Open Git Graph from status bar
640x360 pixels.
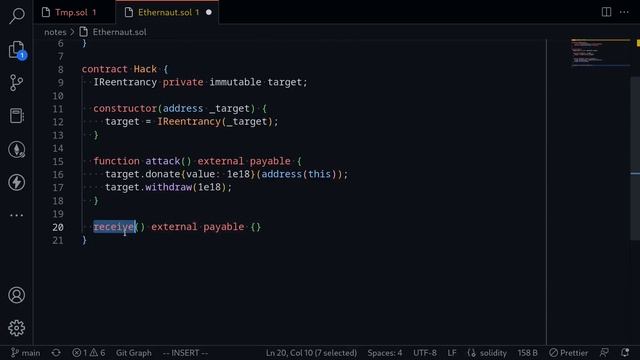[x=133, y=353]
